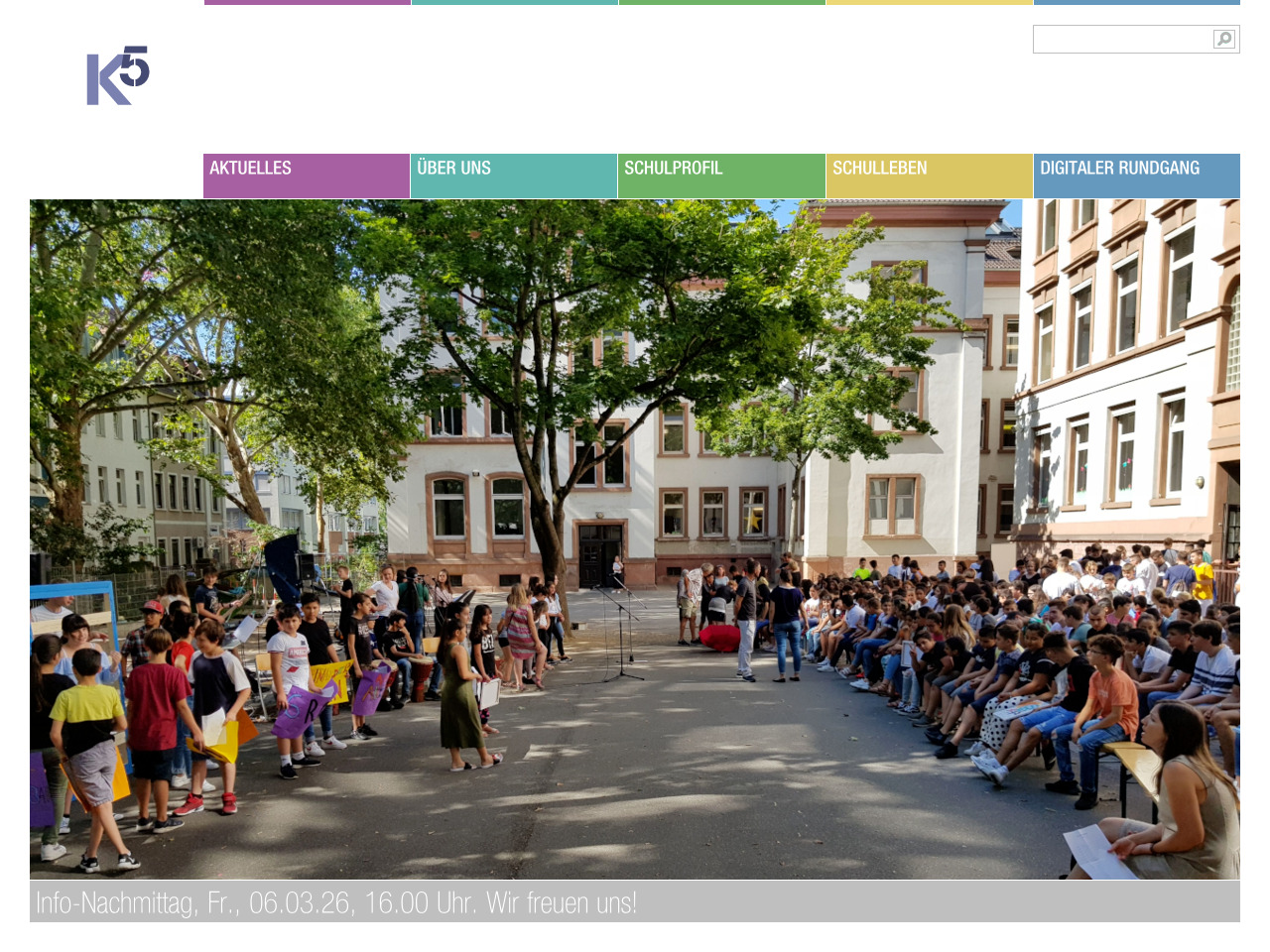
Task: Click the blue color strip at top
Action: (1136, 2)
